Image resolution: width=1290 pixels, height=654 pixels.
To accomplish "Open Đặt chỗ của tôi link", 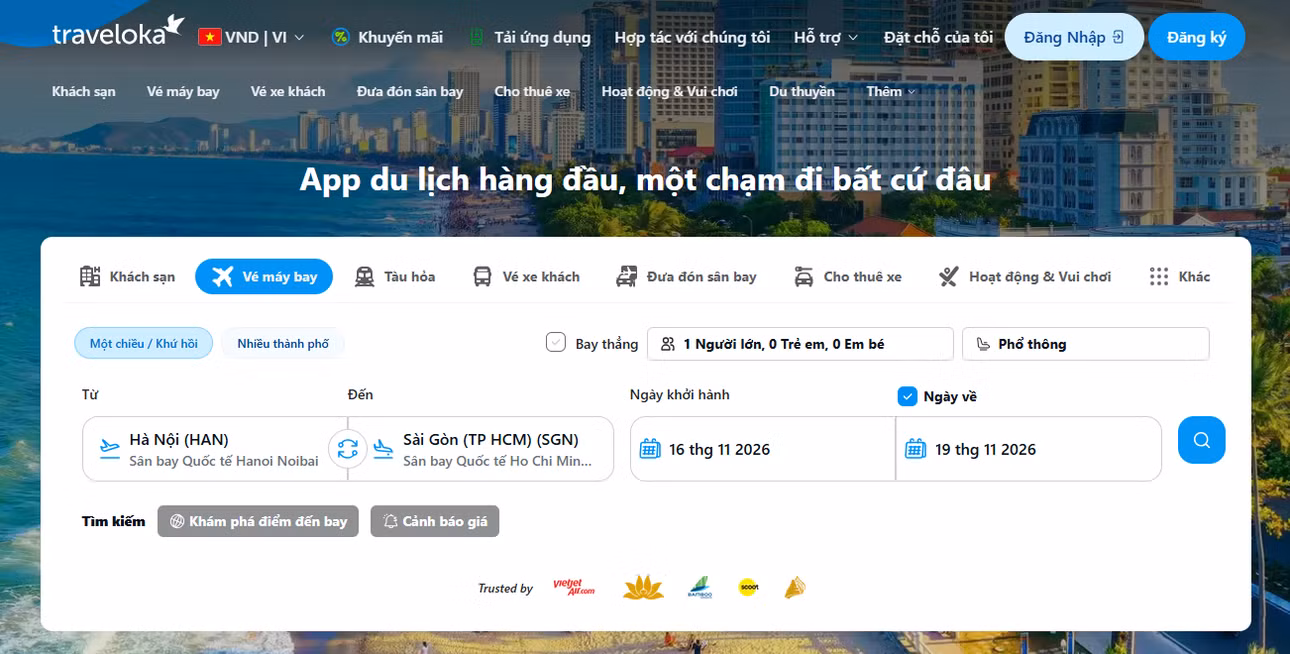I will [x=938, y=37].
